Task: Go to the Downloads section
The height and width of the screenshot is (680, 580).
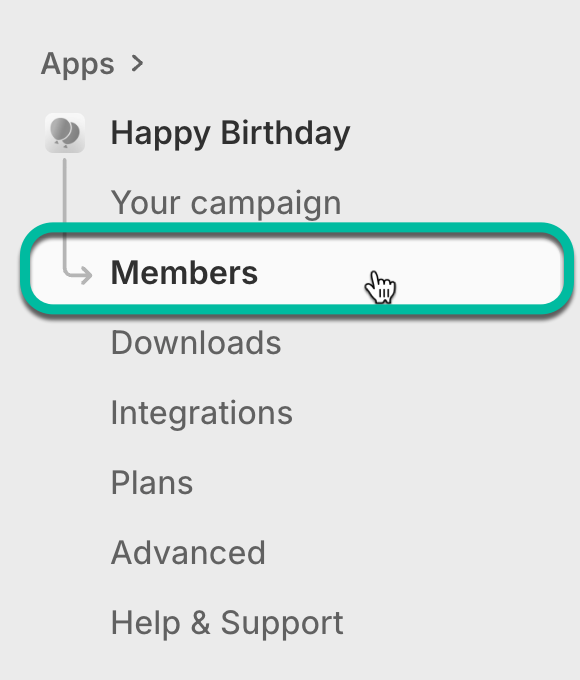Action: pyautogui.click(x=196, y=343)
